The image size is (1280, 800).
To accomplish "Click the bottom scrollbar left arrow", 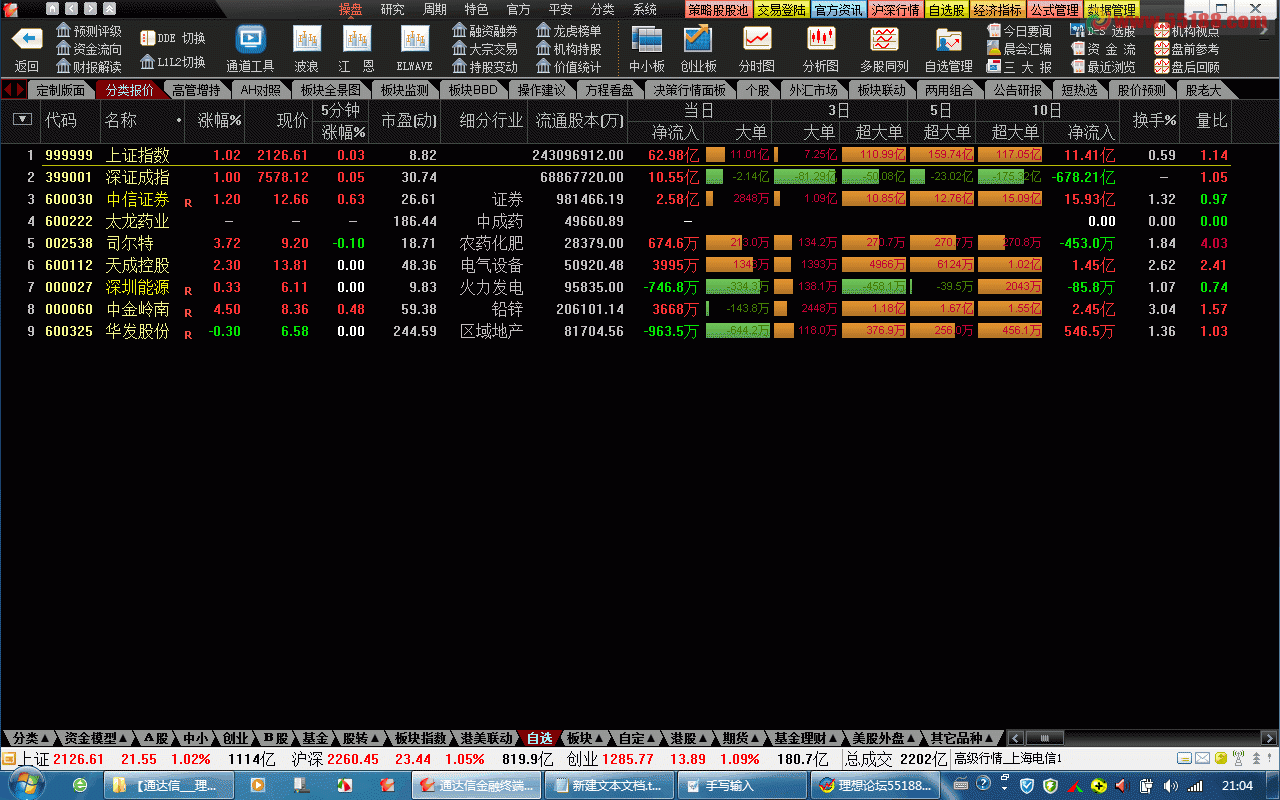I will pyautogui.click(x=1015, y=738).
